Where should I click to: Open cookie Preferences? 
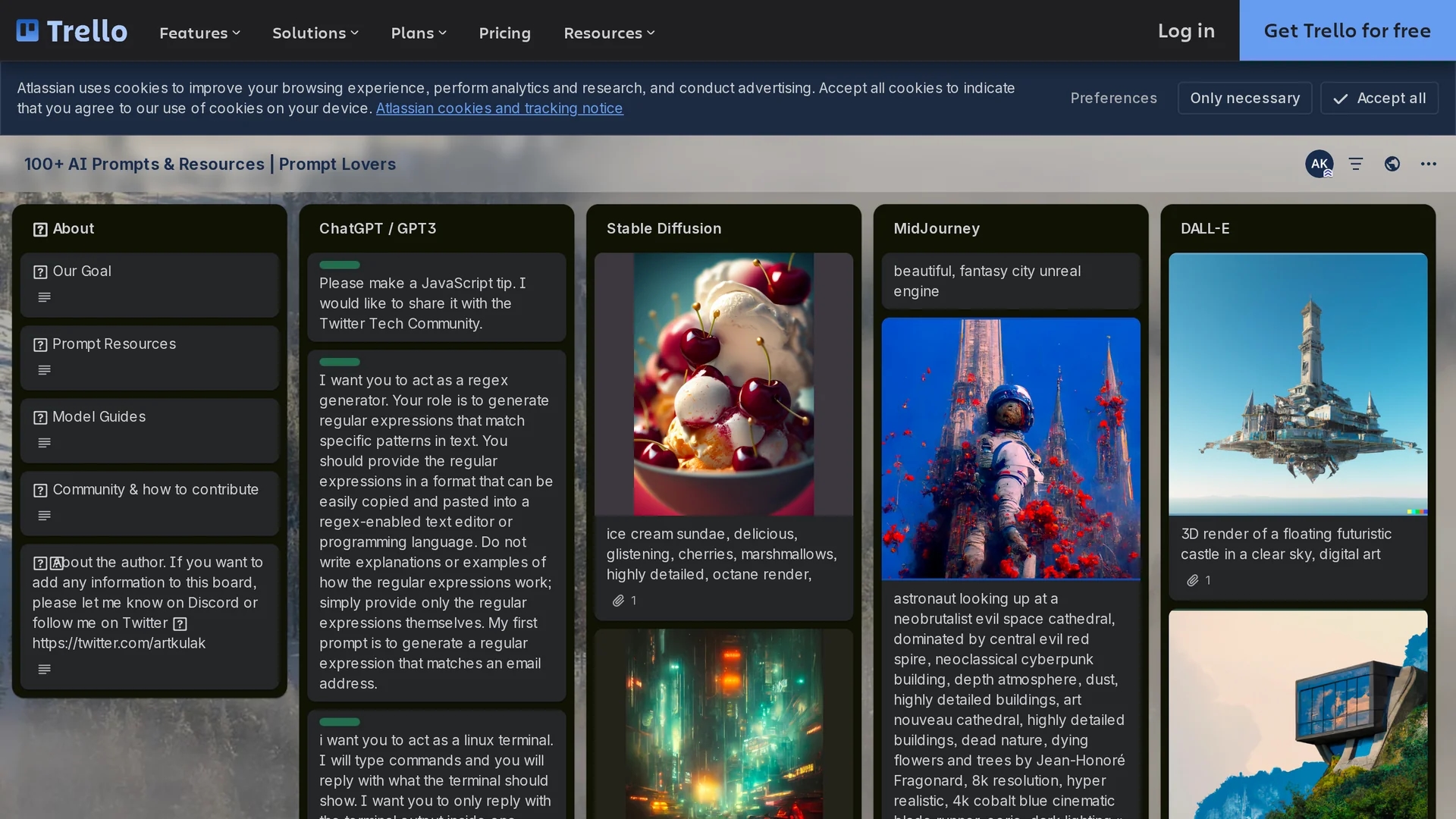[1113, 99]
